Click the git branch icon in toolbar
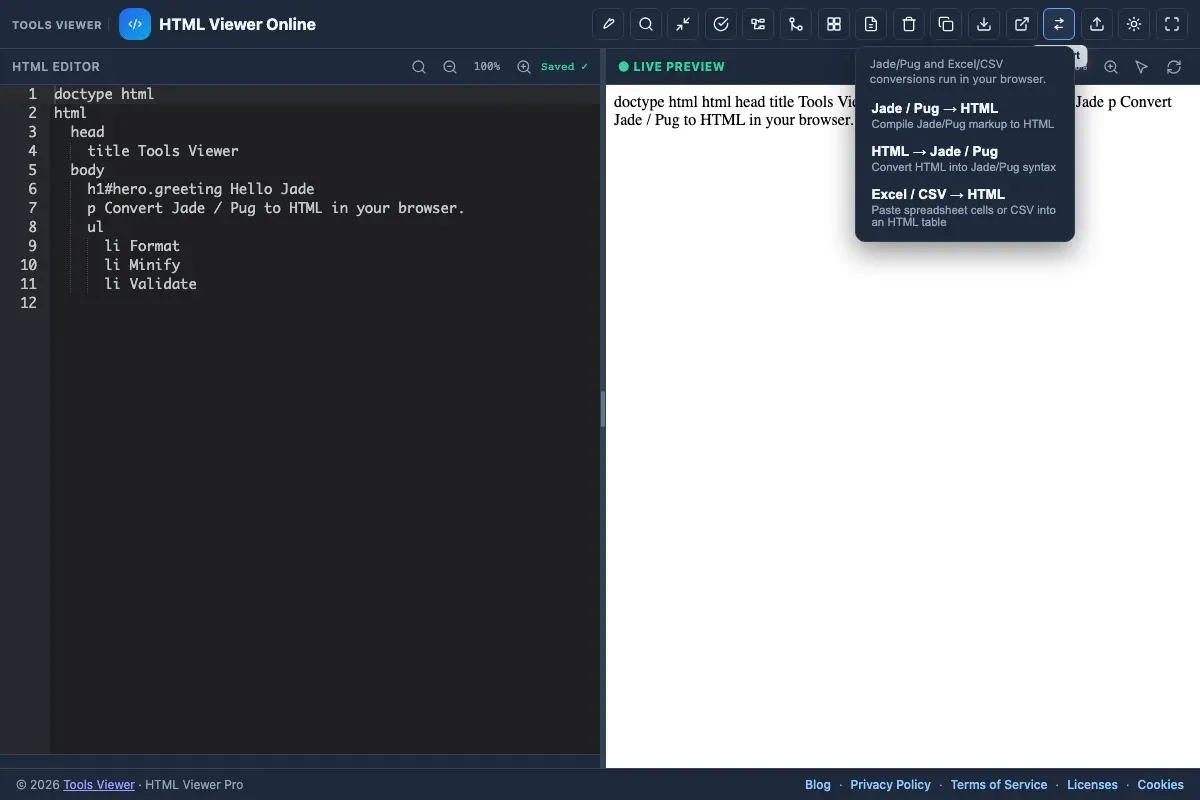The height and width of the screenshot is (800, 1200). point(796,24)
